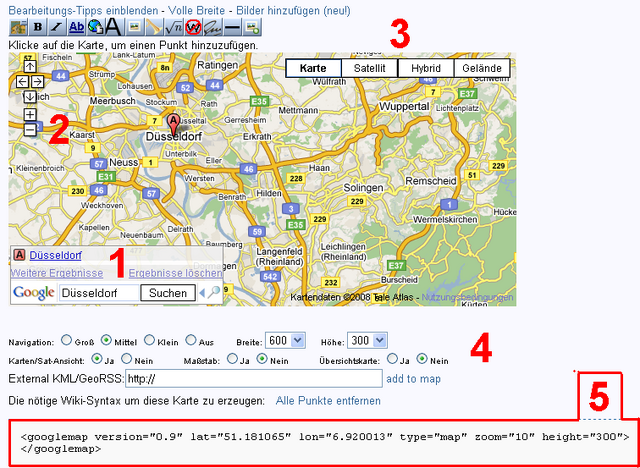Insert signature icon
The width and height of the screenshot is (640, 468).
213,27
